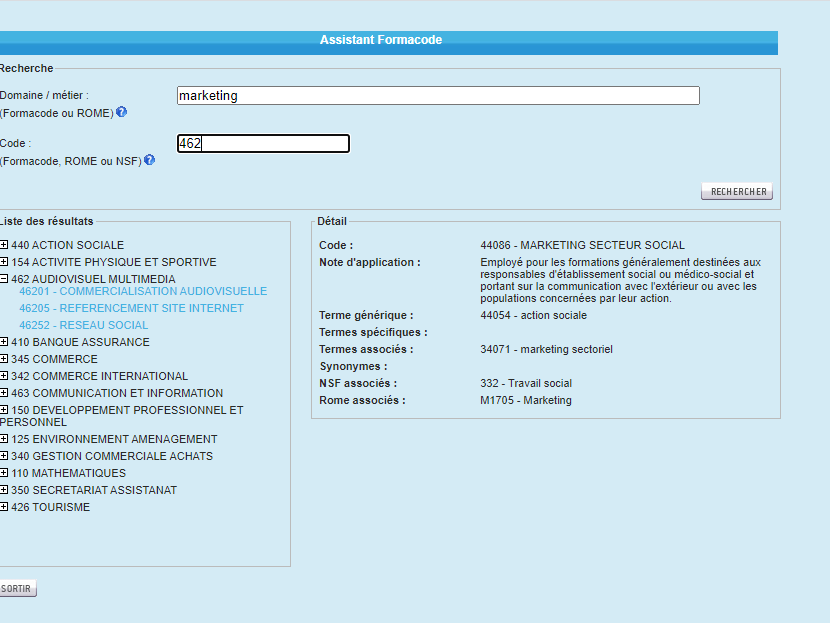Expand 463 COMMUNICATION ET INFORMATION node
The height and width of the screenshot is (623, 830).
click(x=4, y=392)
